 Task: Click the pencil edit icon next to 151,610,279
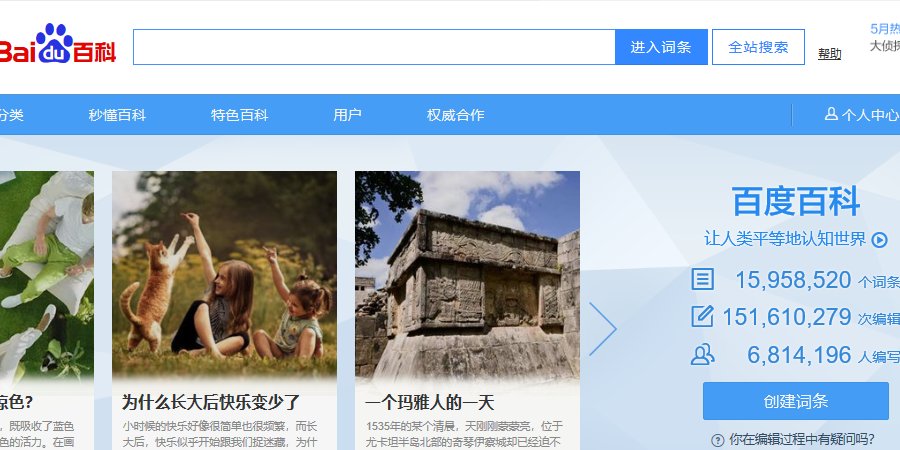coord(702,316)
